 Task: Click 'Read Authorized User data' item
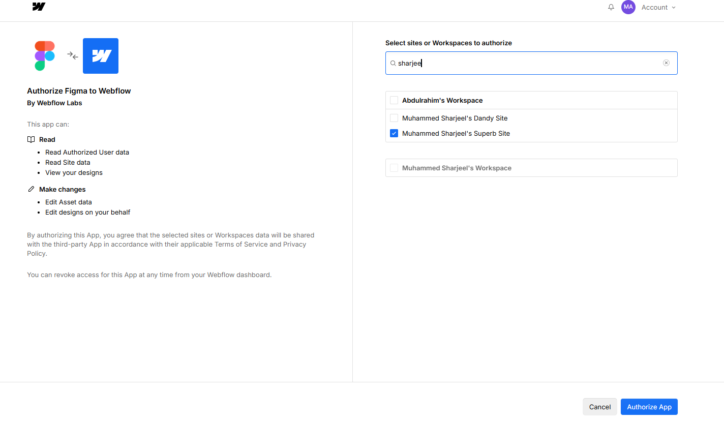(87, 152)
